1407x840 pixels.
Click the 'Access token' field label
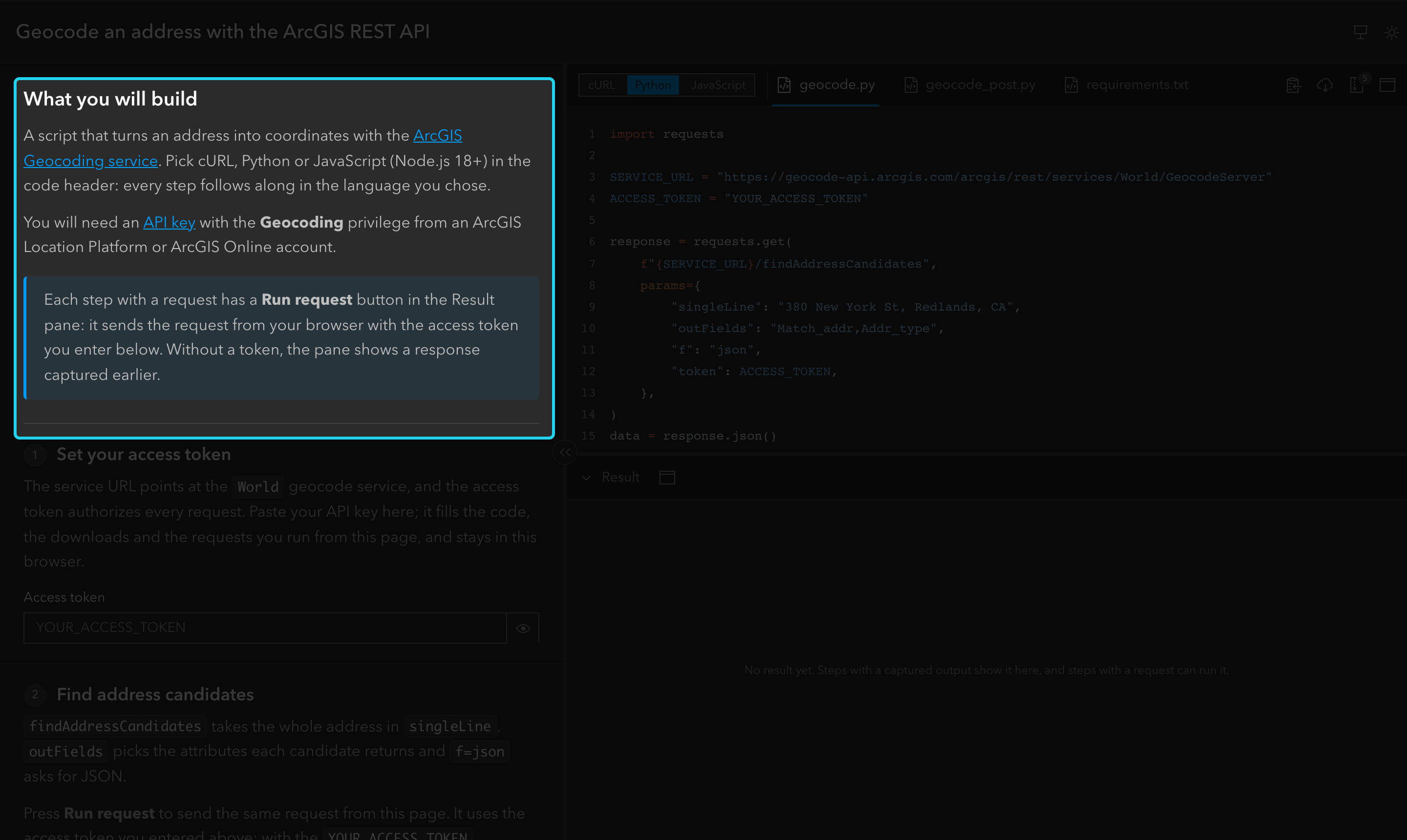tap(64, 597)
